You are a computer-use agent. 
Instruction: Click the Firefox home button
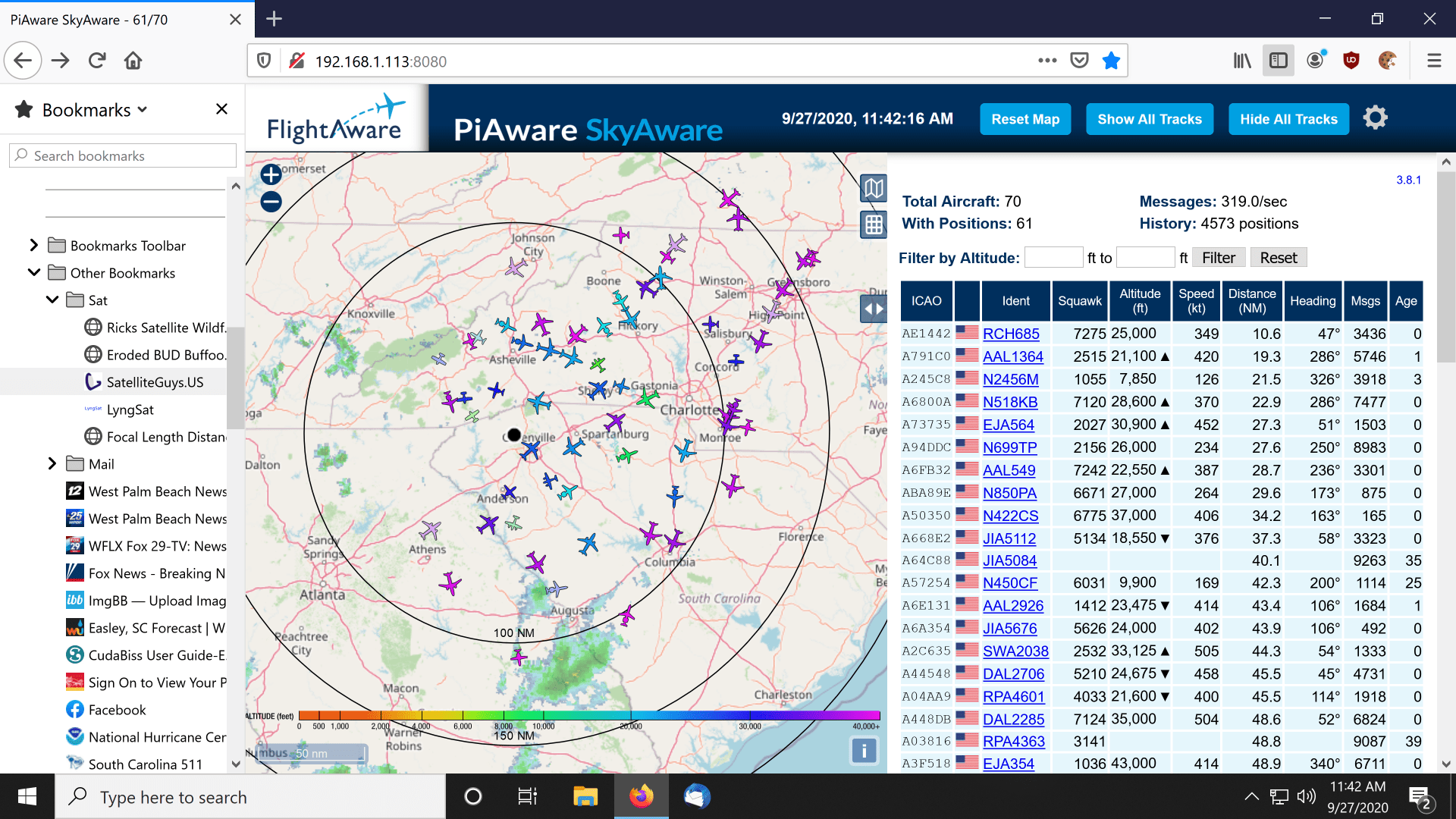pyautogui.click(x=133, y=61)
